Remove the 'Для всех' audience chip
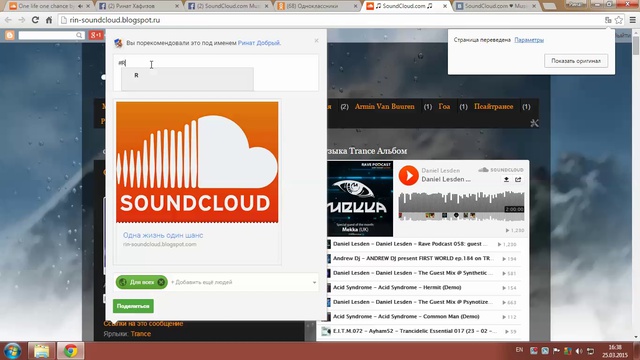Image resolution: width=640 pixels, height=360 pixels. [x=161, y=282]
